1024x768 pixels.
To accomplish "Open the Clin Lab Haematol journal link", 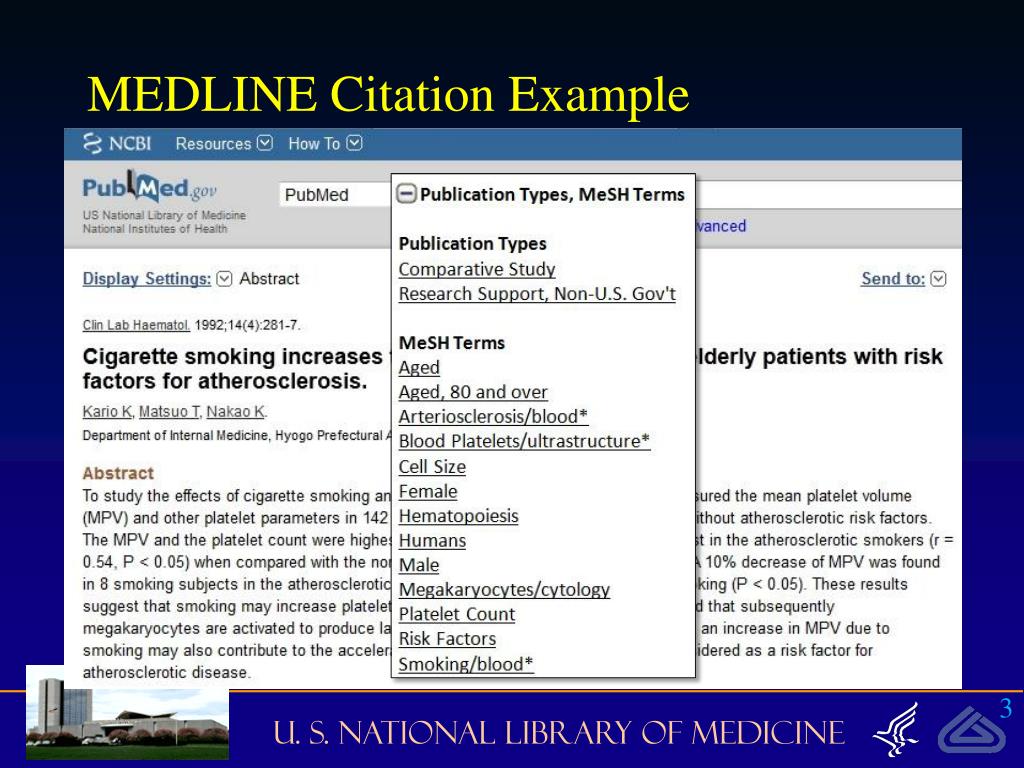I will (x=136, y=325).
